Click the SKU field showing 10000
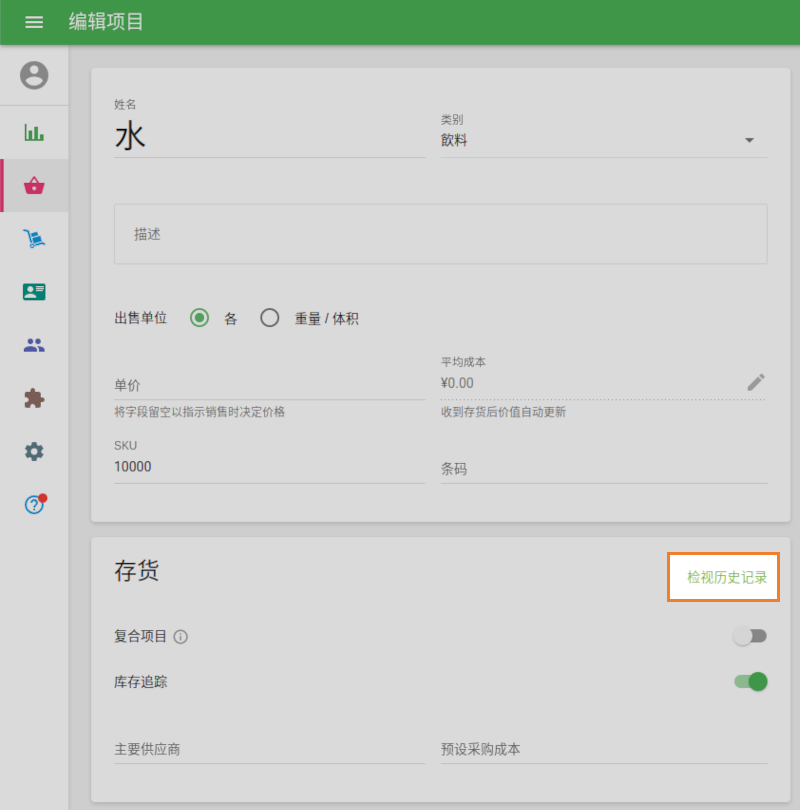Viewport: 800px width, 810px height. point(270,466)
